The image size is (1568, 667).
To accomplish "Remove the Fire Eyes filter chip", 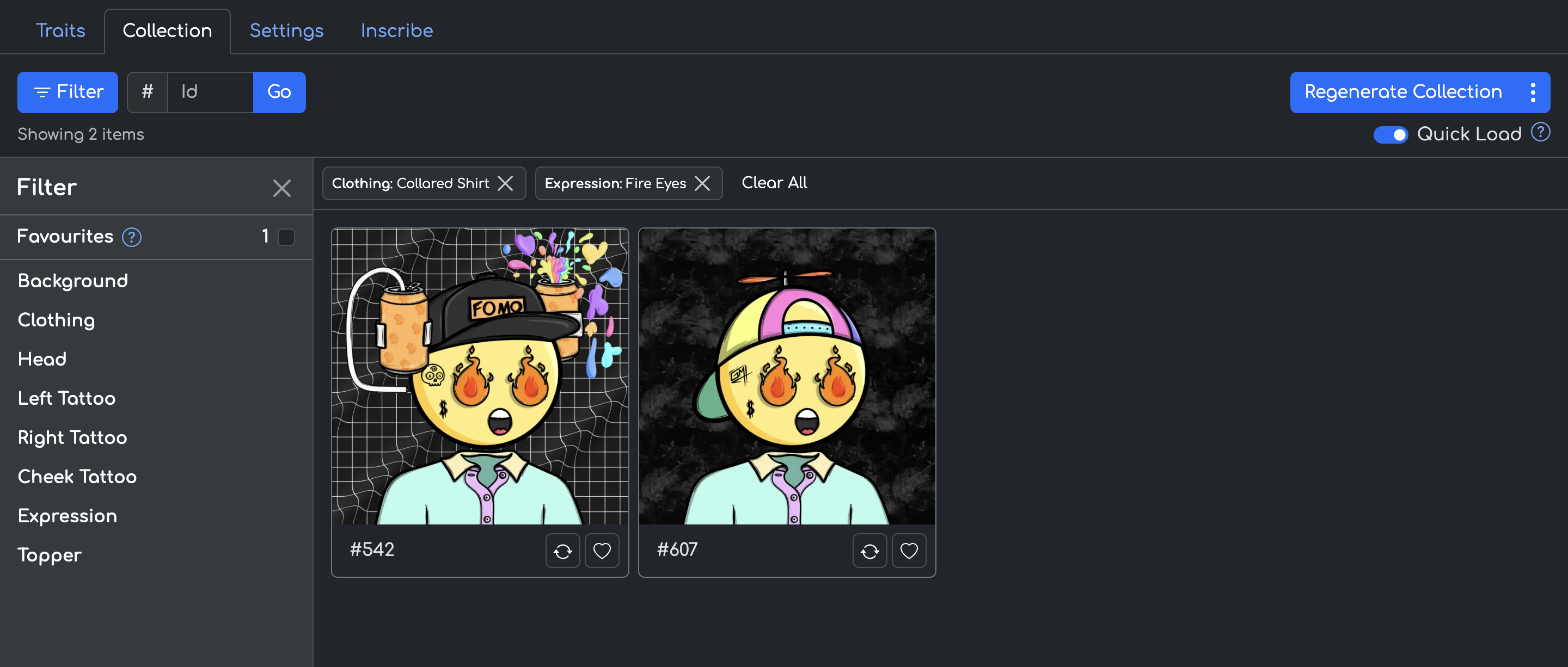I will (702, 183).
